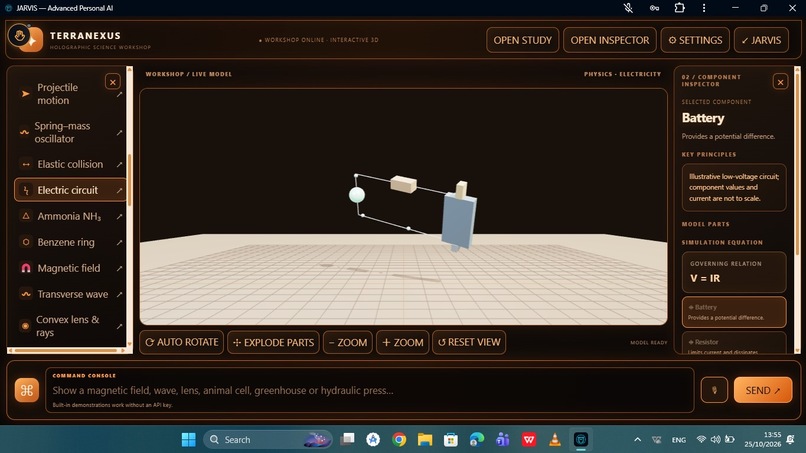Click the Terranexus hand logo icon
The width and height of the screenshot is (806, 453).
[x=20, y=36]
